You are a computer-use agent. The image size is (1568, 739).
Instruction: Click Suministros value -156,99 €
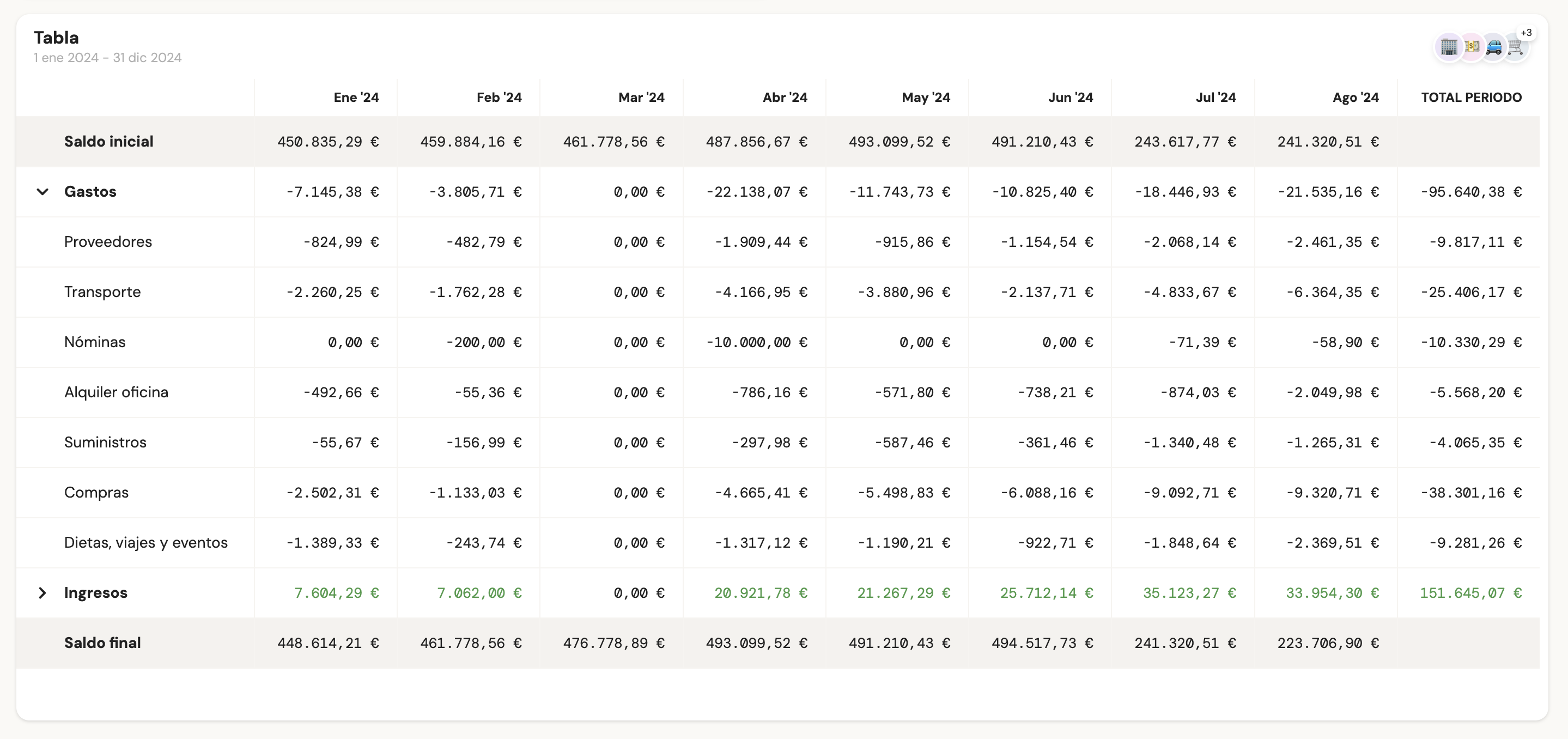[x=484, y=443]
